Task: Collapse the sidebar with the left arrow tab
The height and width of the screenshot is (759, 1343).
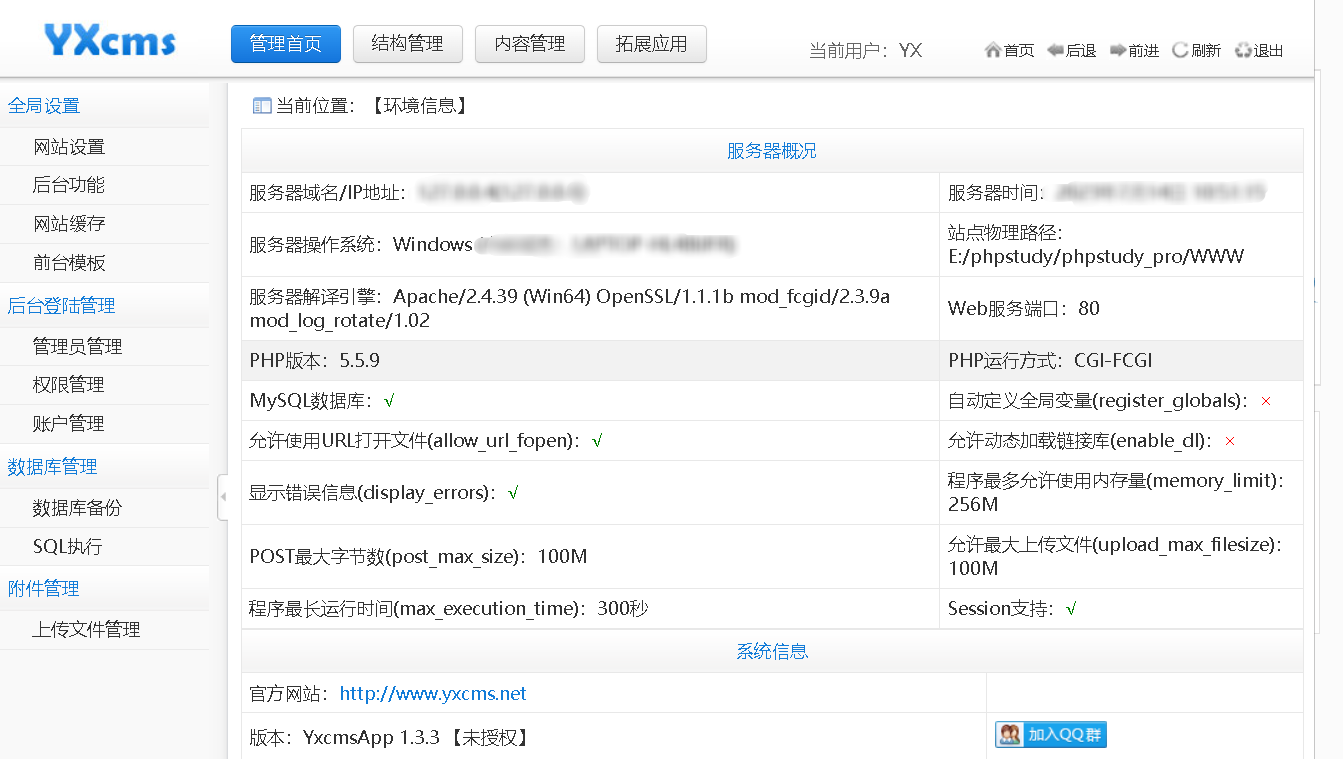Action: click(224, 496)
